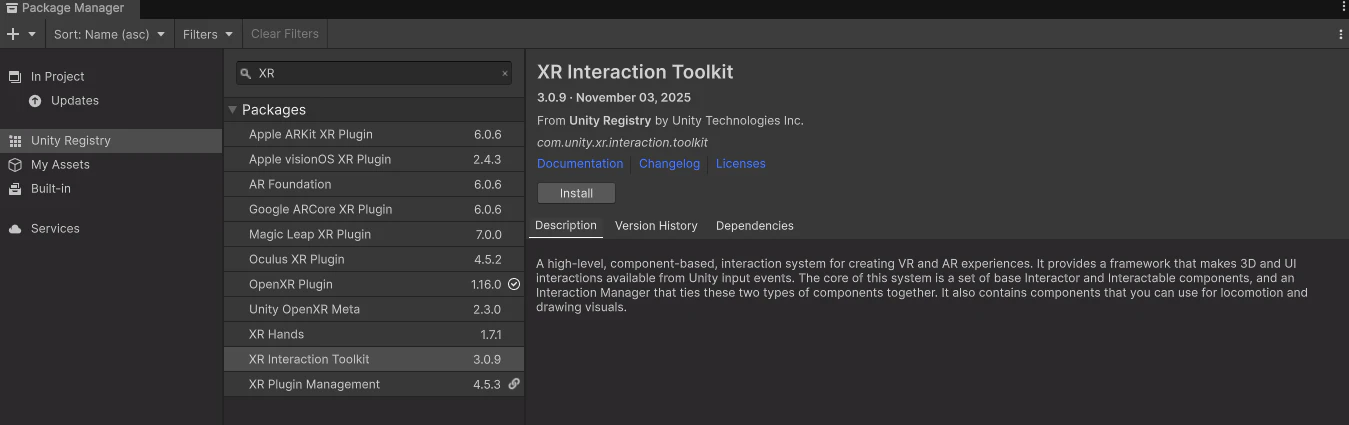Open the Filters dropdown

pyautogui.click(x=207, y=34)
